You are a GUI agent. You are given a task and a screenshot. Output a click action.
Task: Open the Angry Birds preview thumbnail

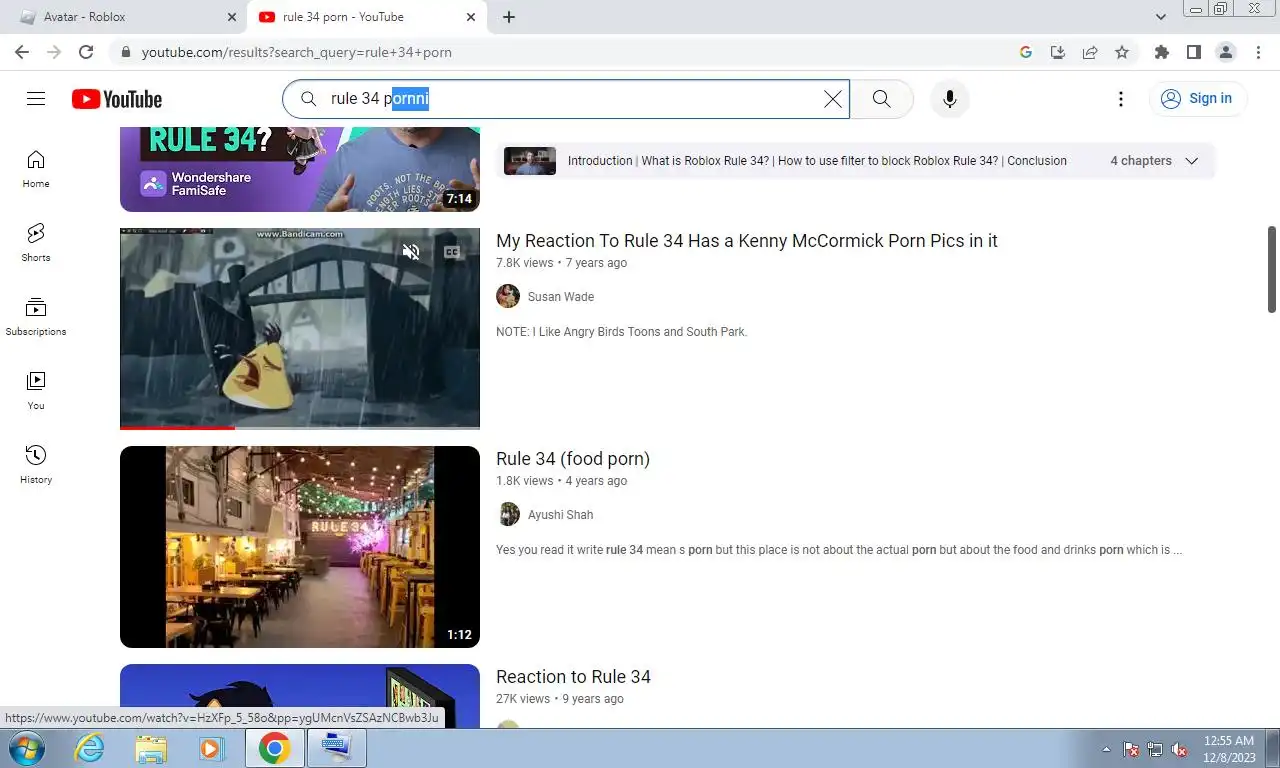coord(300,328)
